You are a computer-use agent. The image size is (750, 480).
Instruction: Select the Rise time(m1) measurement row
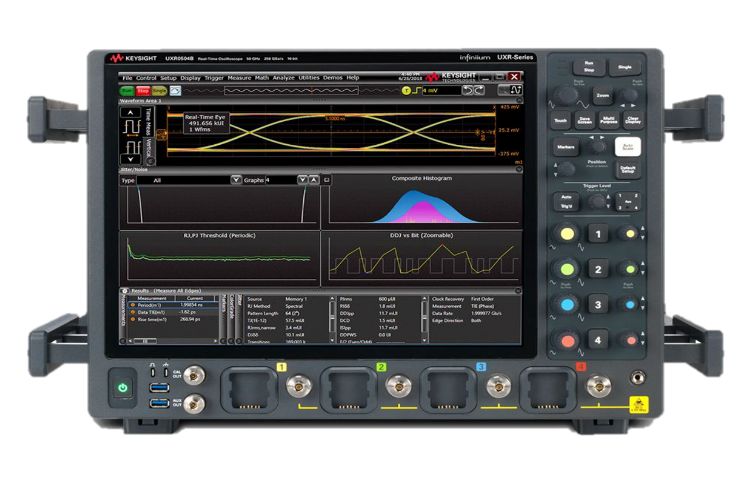172,319
